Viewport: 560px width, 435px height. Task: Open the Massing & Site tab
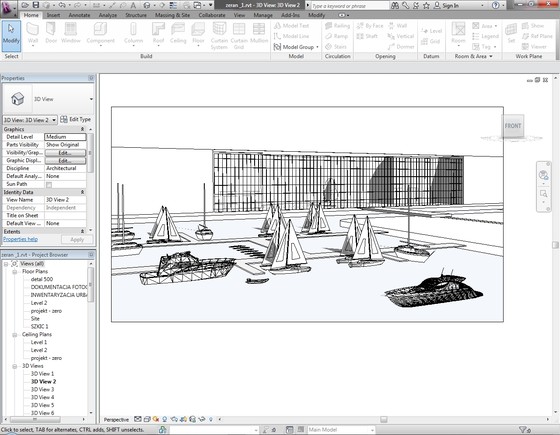(172, 15)
